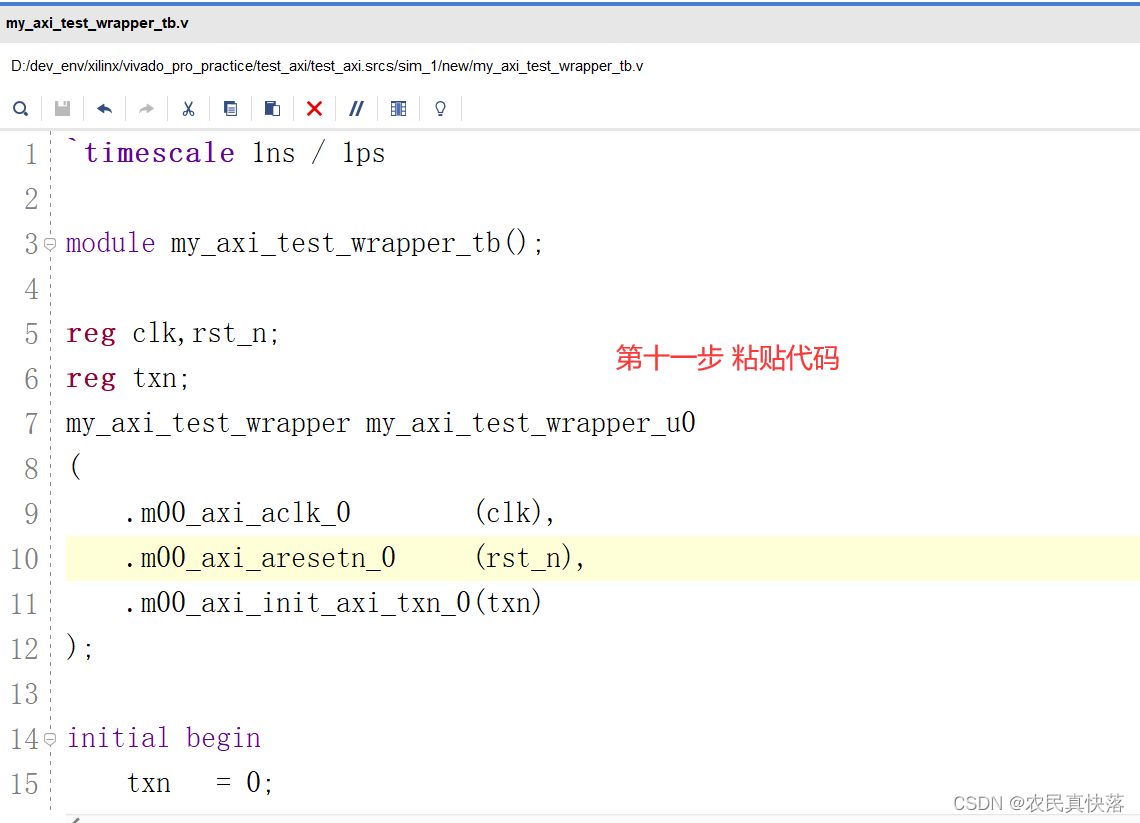The image size is (1140, 823).
Task: Click the timescale directive on line 1
Action: pos(160,153)
